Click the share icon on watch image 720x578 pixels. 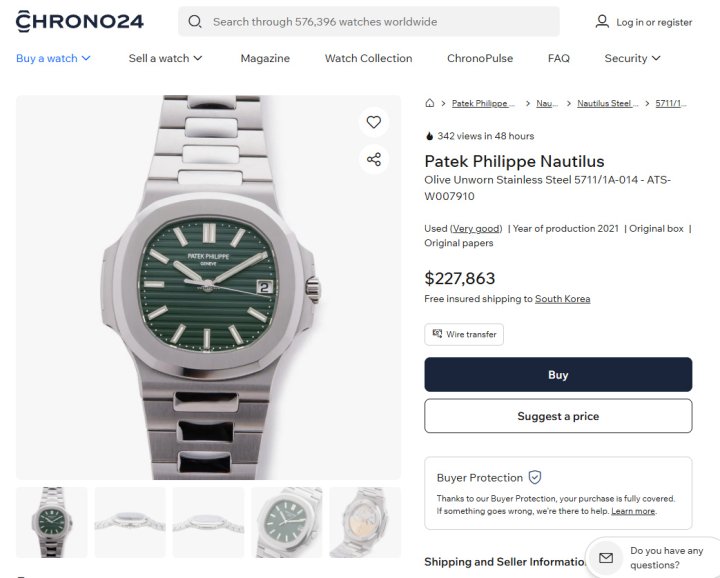click(373, 159)
